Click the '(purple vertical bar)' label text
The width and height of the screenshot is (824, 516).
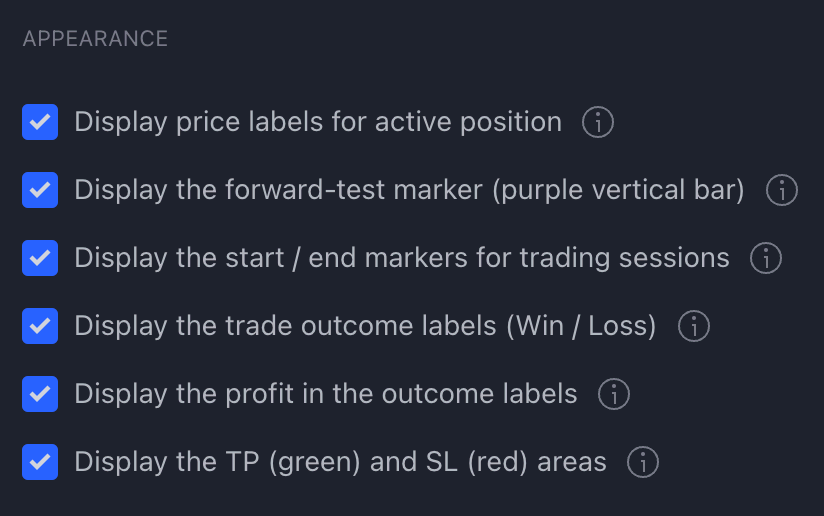tap(619, 190)
